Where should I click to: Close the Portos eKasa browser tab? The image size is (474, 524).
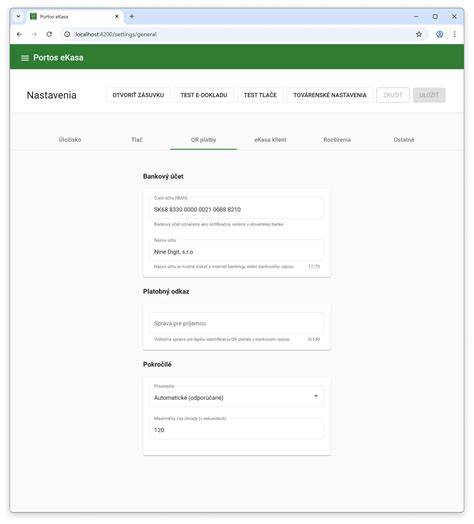pos(117,16)
